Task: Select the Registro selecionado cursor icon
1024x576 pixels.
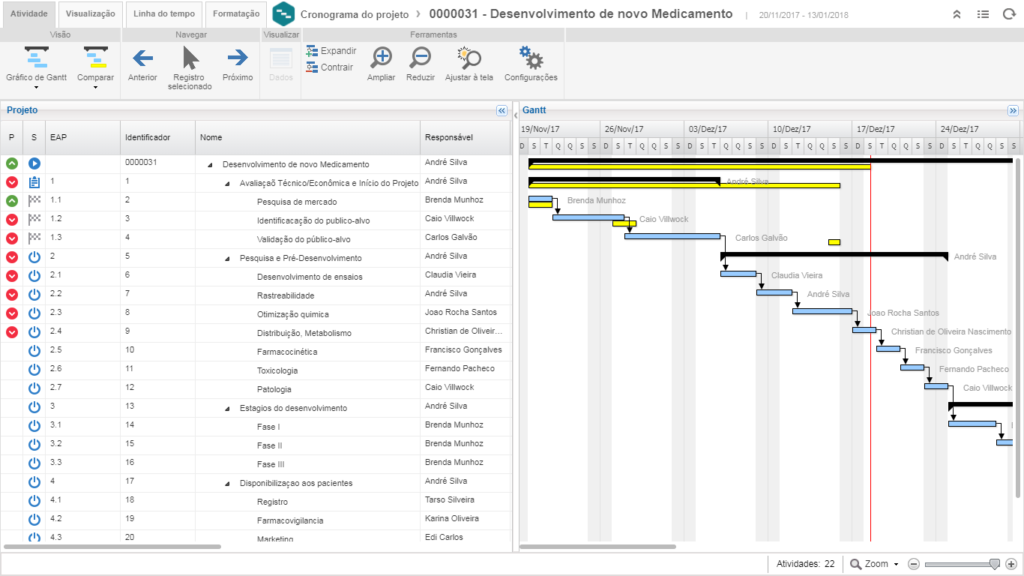Action: [x=190, y=59]
